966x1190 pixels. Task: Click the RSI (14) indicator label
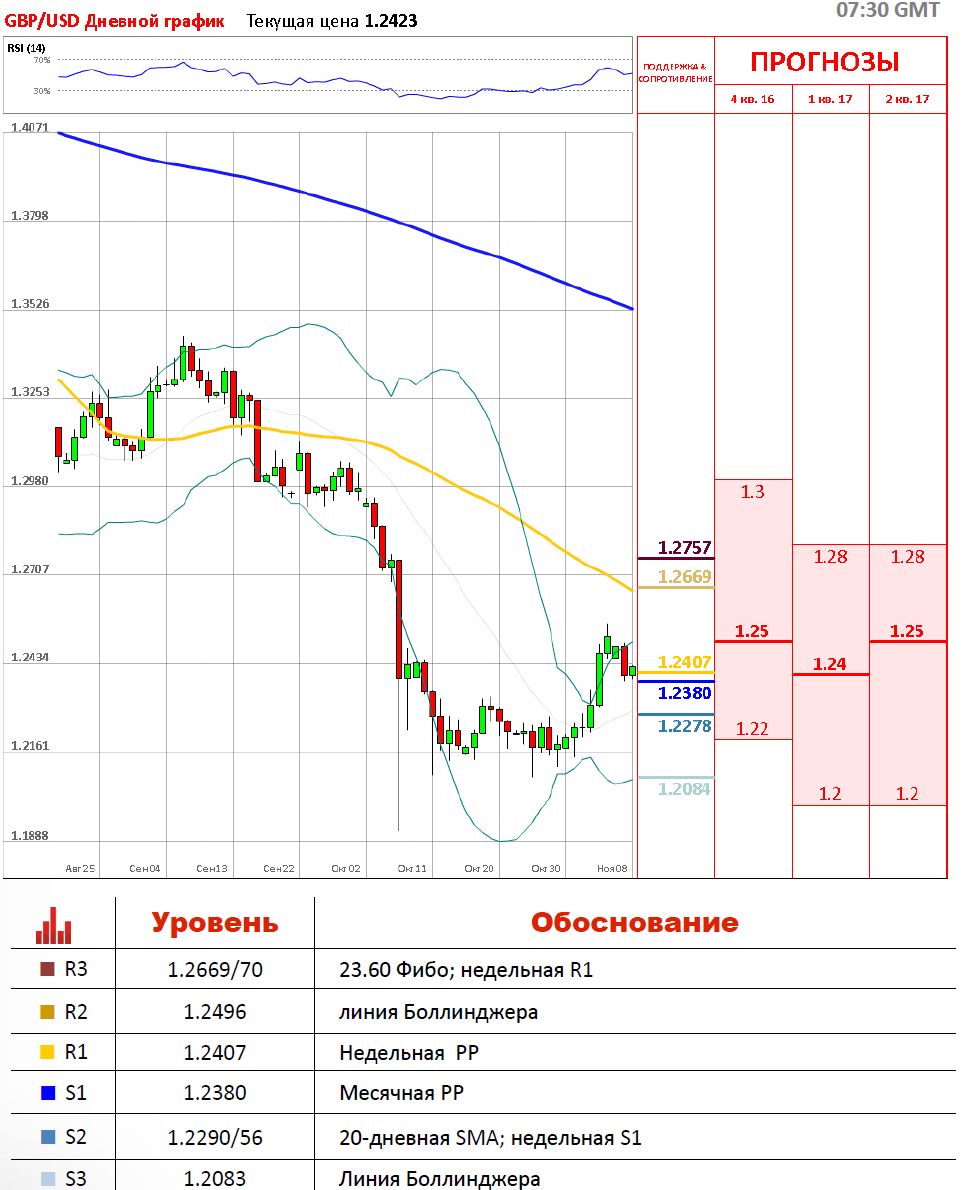27,48
